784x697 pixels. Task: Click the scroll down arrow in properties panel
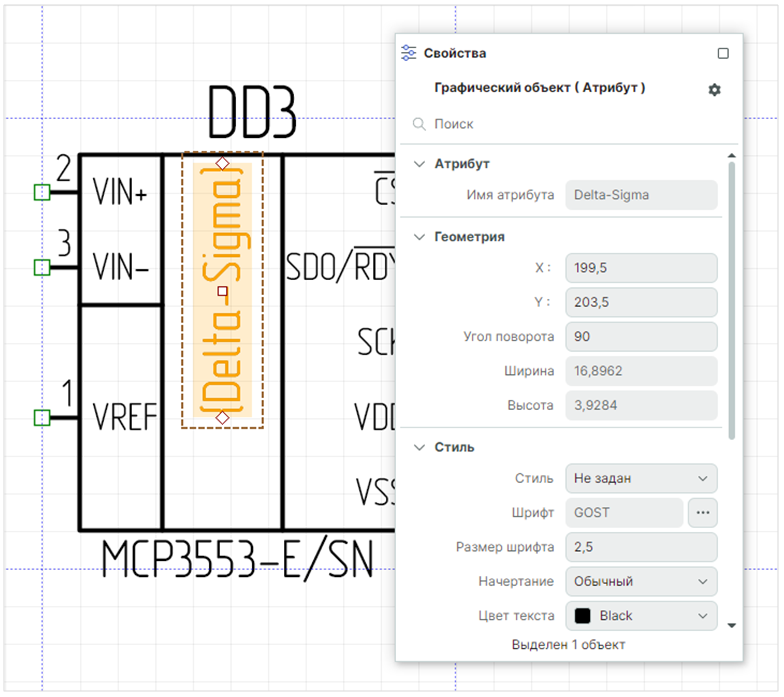click(x=732, y=625)
